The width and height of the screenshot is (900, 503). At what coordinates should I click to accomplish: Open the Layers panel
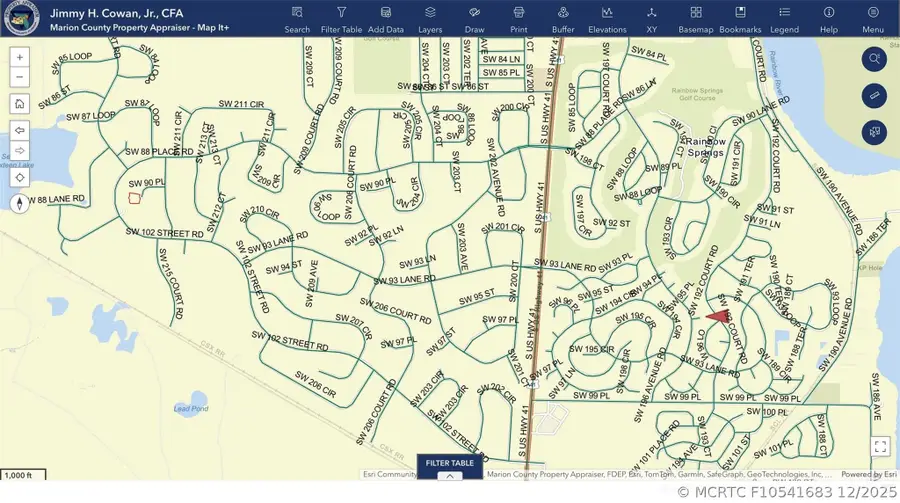(430, 19)
